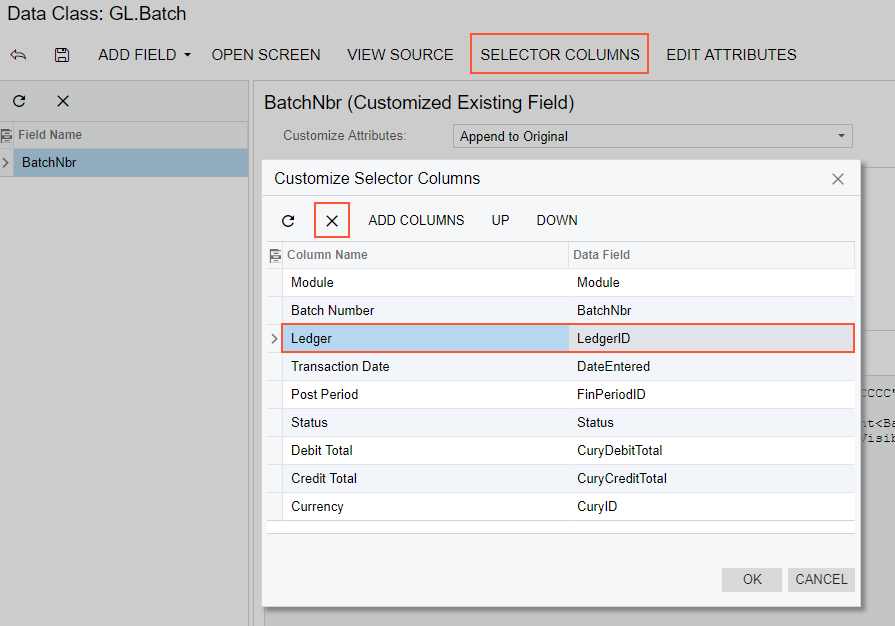This screenshot has height=626, width=895.
Task: Select the Transaction Date column row
Action: point(340,367)
